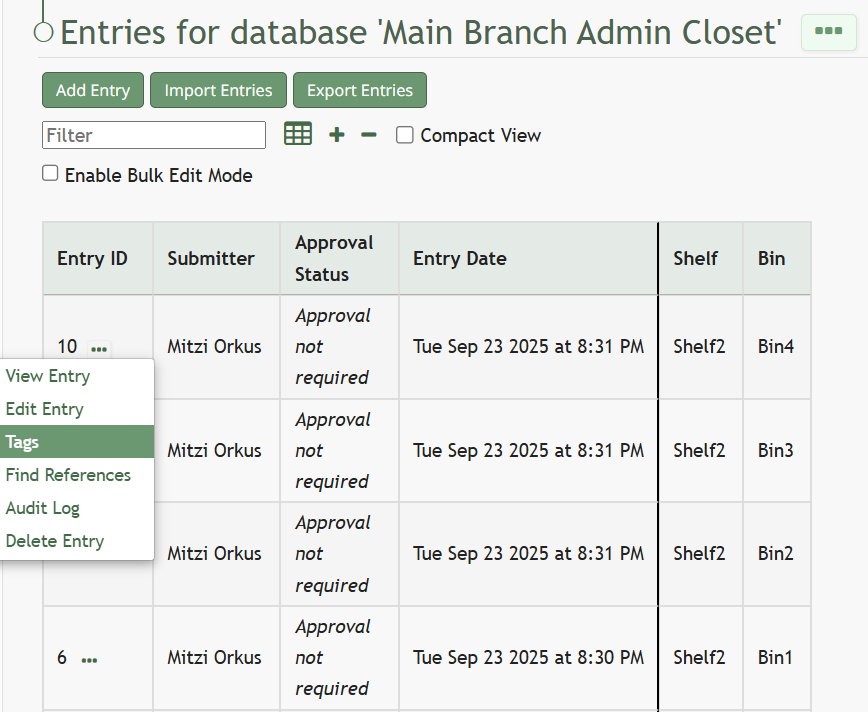Tick the Enable Bulk Edit Mode checkbox
Image resolution: width=868 pixels, height=712 pixels.
tap(50, 173)
